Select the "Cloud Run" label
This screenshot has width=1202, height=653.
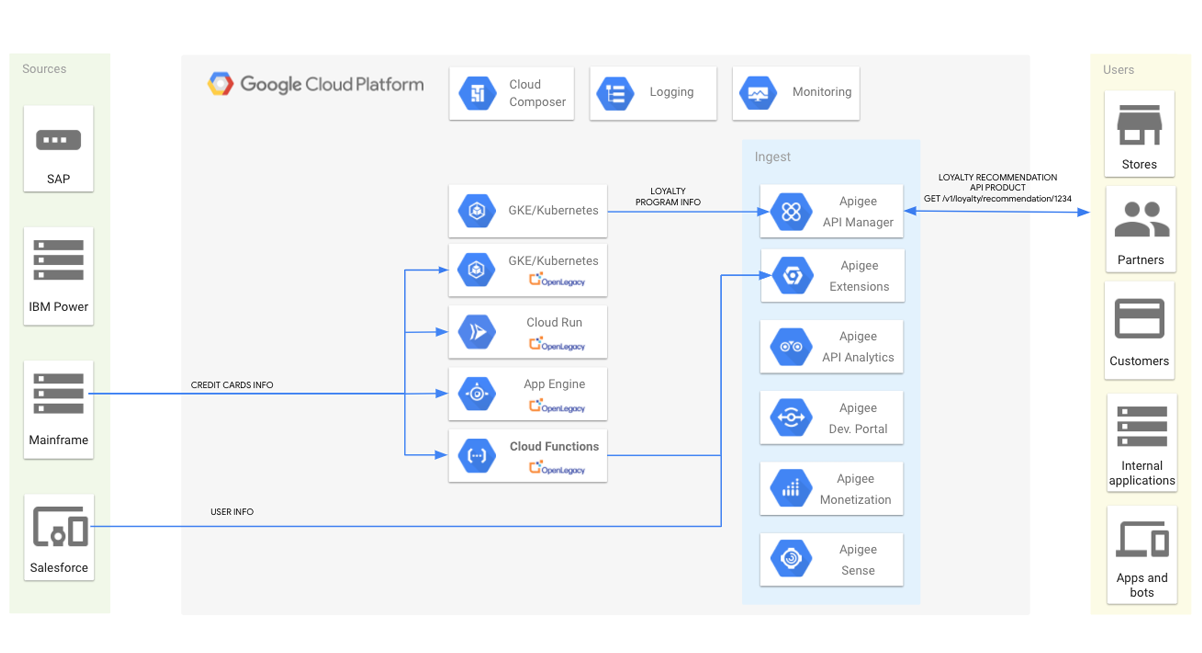point(554,323)
